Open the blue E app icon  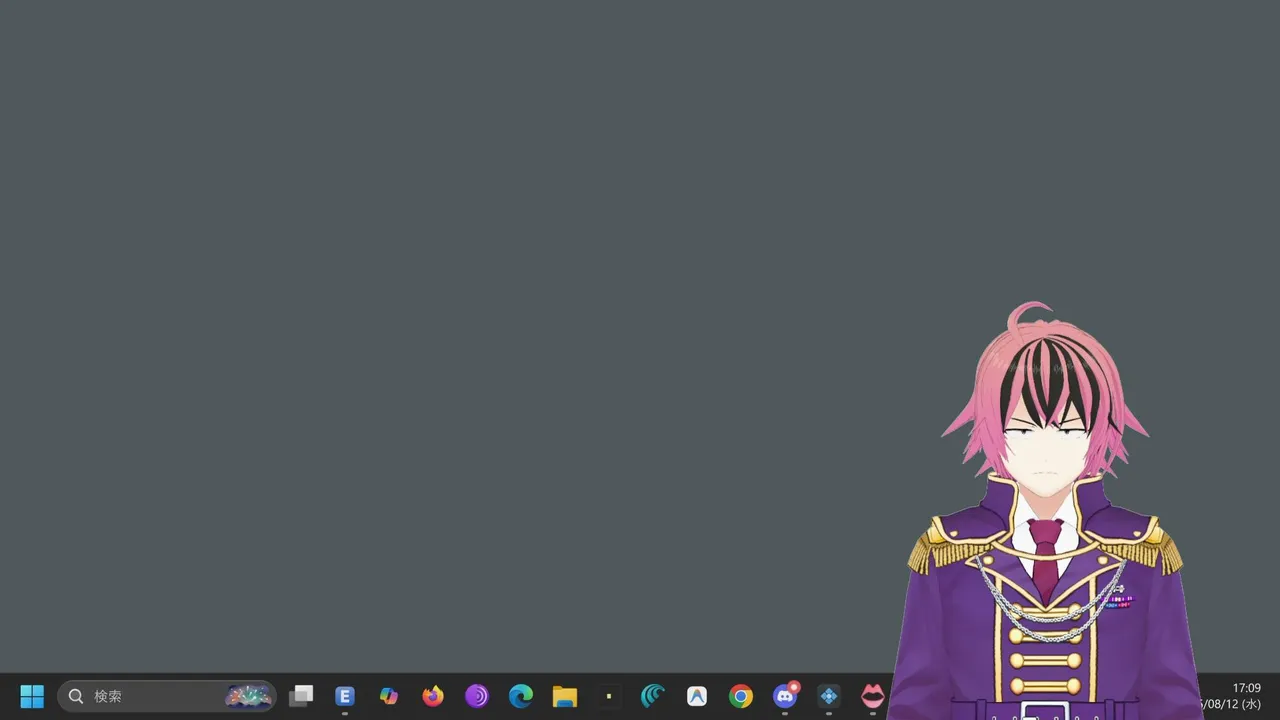345,696
